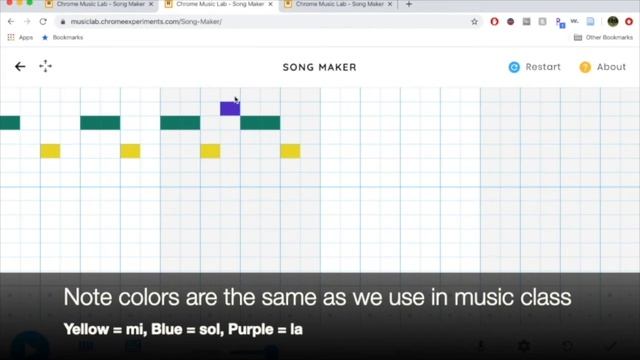This screenshot has height=360, width=640.
Task: Reload the page with refresh icon
Action: (x=43, y=22)
